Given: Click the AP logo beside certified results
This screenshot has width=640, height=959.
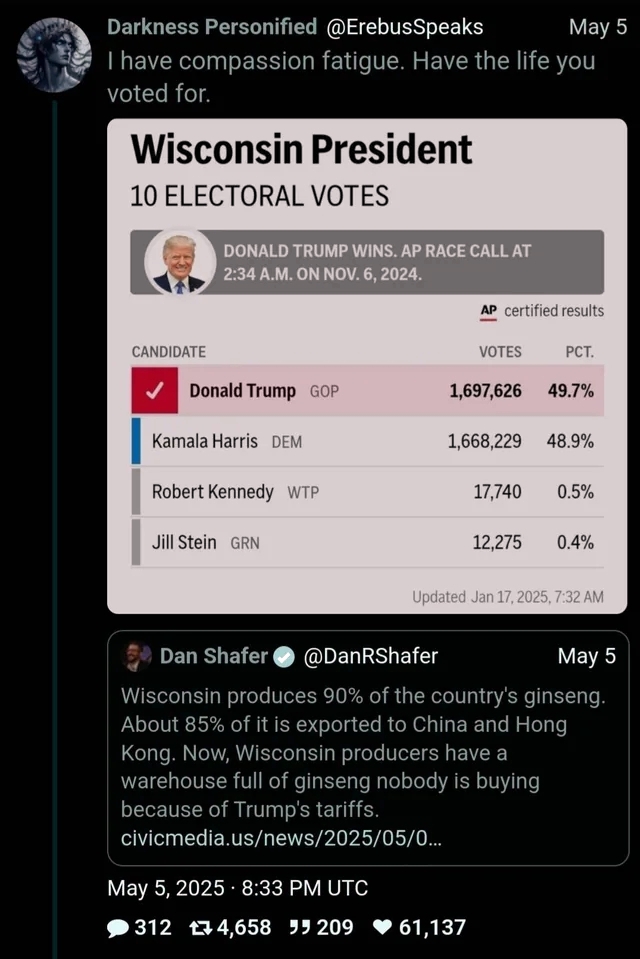Looking at the screenshot, I should pos(488,311).
